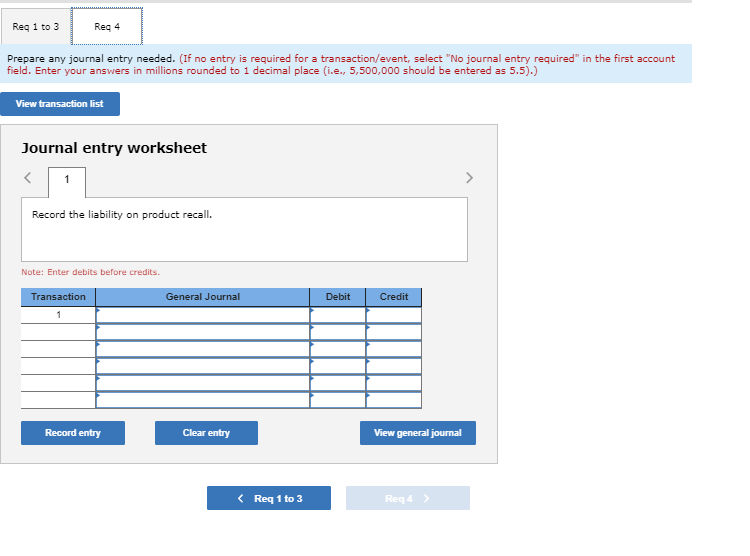Navigate back via bottom Req 1 to 3 button
Image resolution: width=750 pixels, height=556 pixels.
click(x=269, y=498)
